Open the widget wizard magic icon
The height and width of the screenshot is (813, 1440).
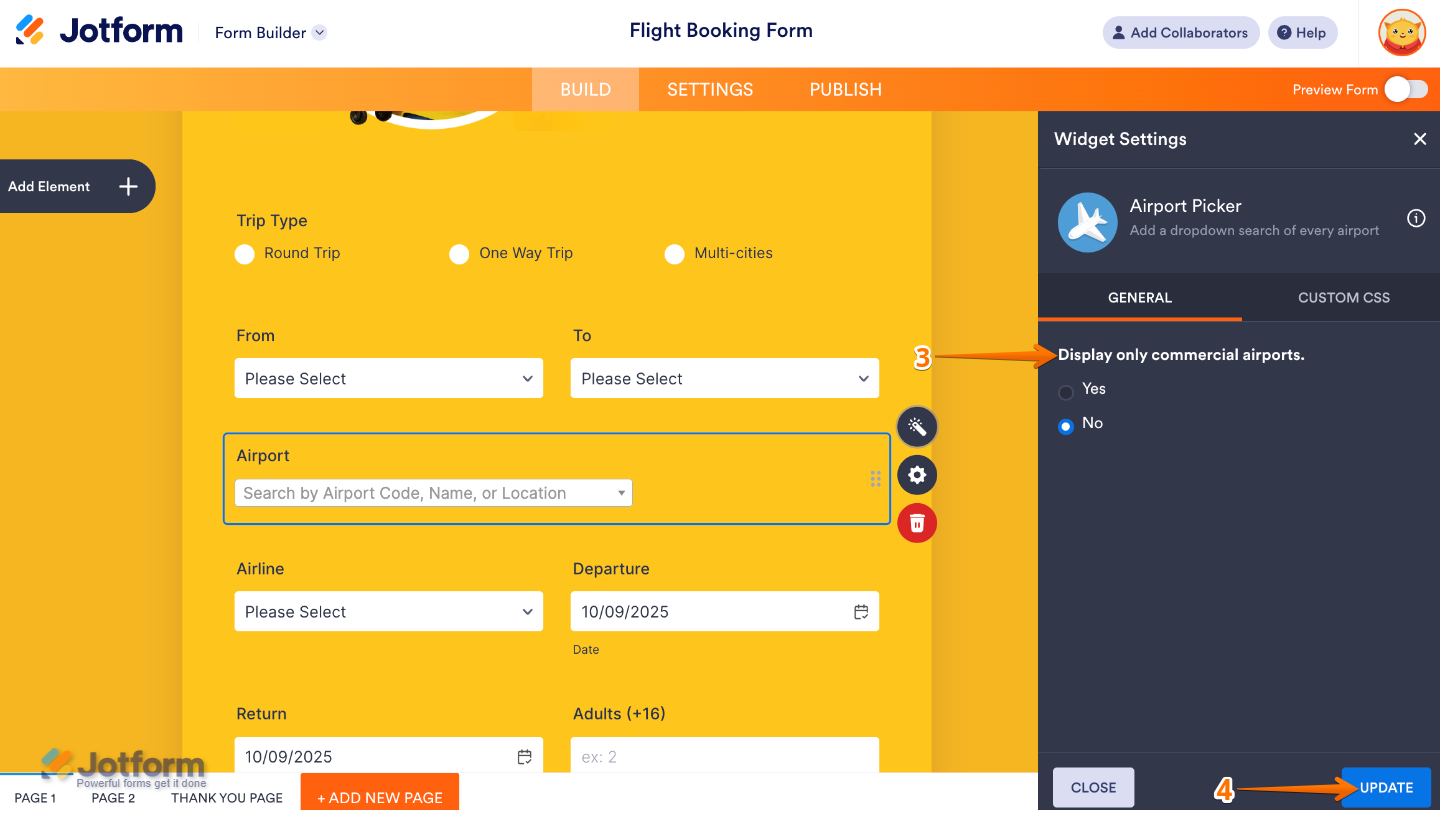(x=917, y=426)
